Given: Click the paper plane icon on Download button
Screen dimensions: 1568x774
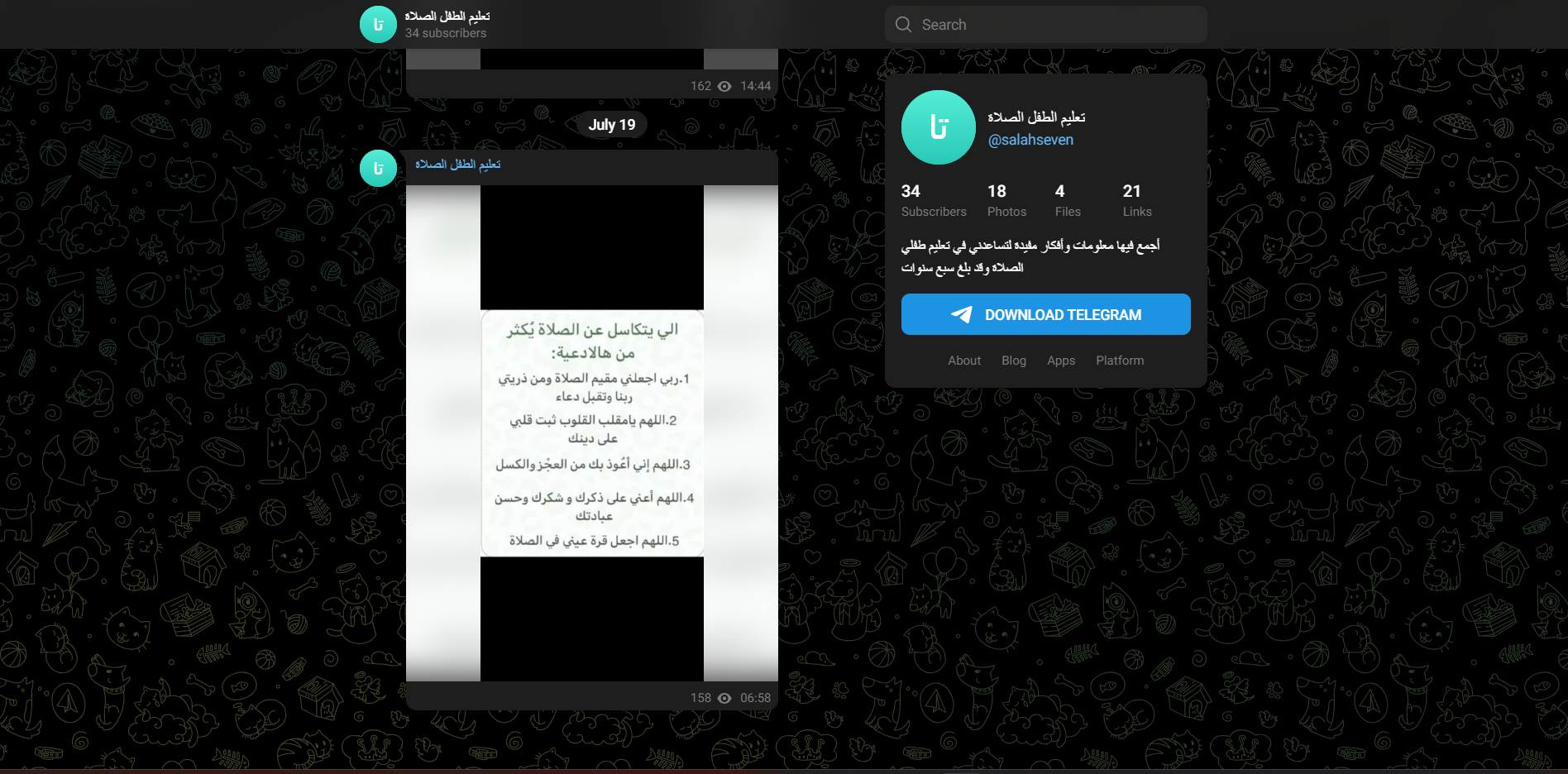Looking at the screenshot, I should tap(962, 315).
